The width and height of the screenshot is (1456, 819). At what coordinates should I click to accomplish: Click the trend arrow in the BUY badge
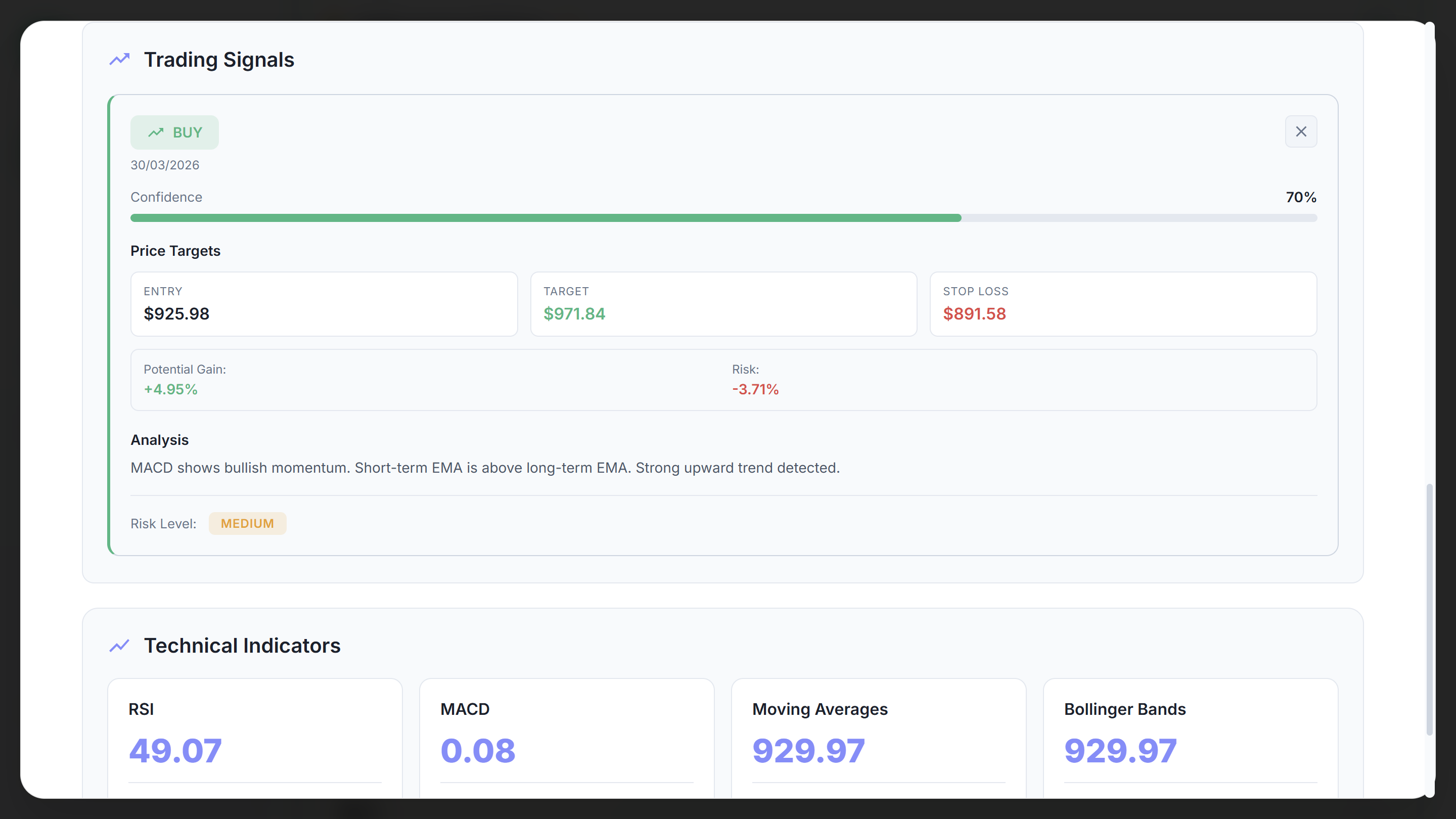pyautogui.click(x=155, y=132)
